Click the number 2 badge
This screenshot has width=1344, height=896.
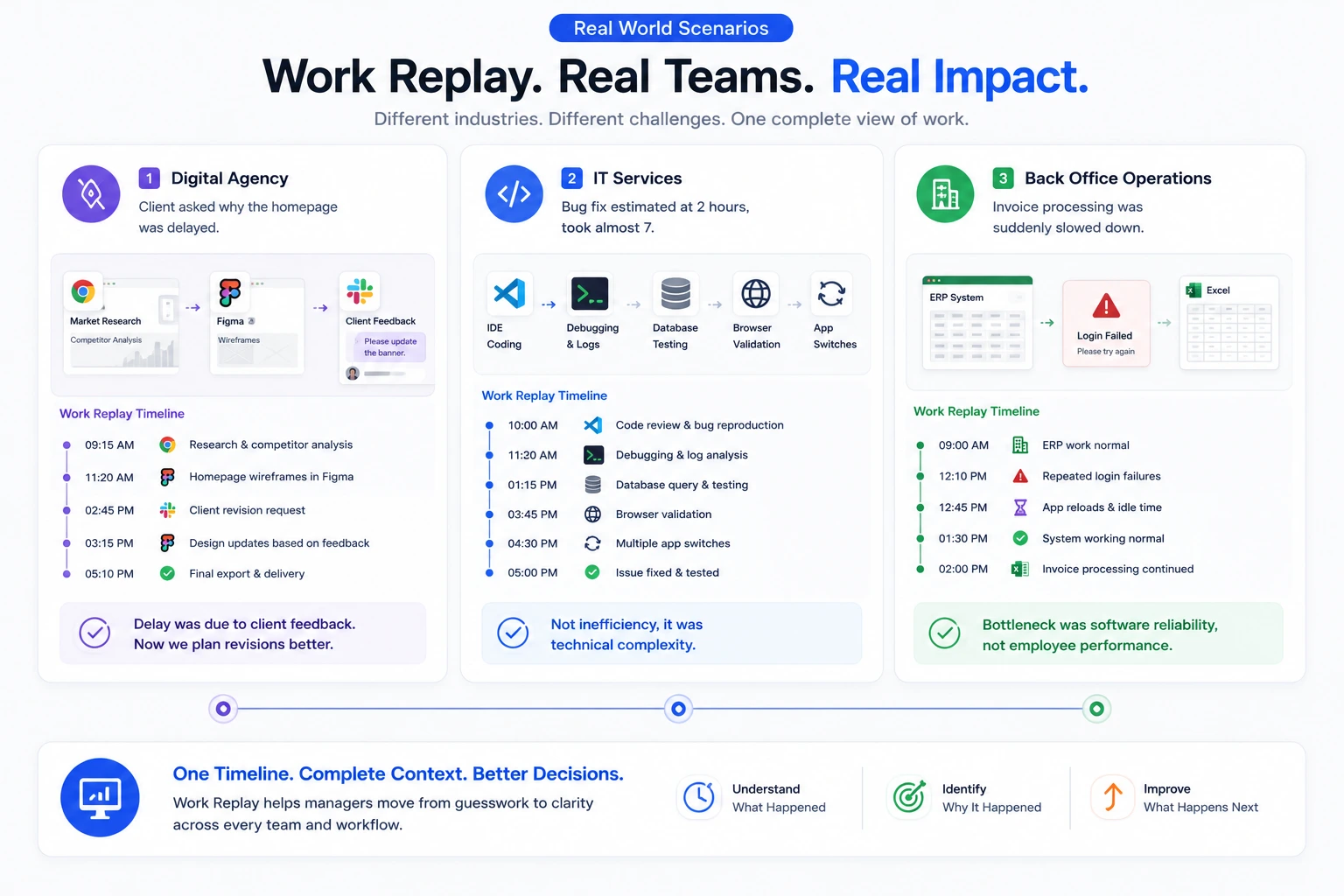click(571, 178)
